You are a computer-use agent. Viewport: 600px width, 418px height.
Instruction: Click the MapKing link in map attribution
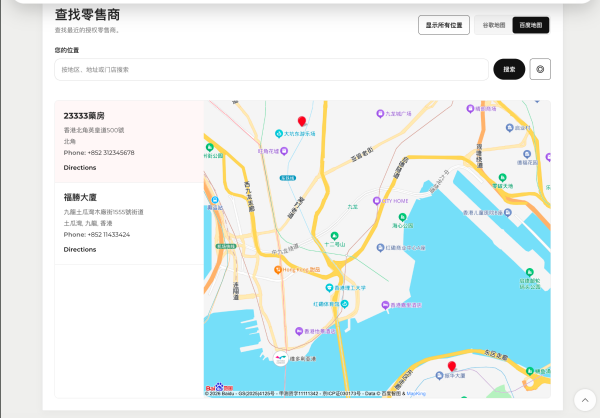416,394
